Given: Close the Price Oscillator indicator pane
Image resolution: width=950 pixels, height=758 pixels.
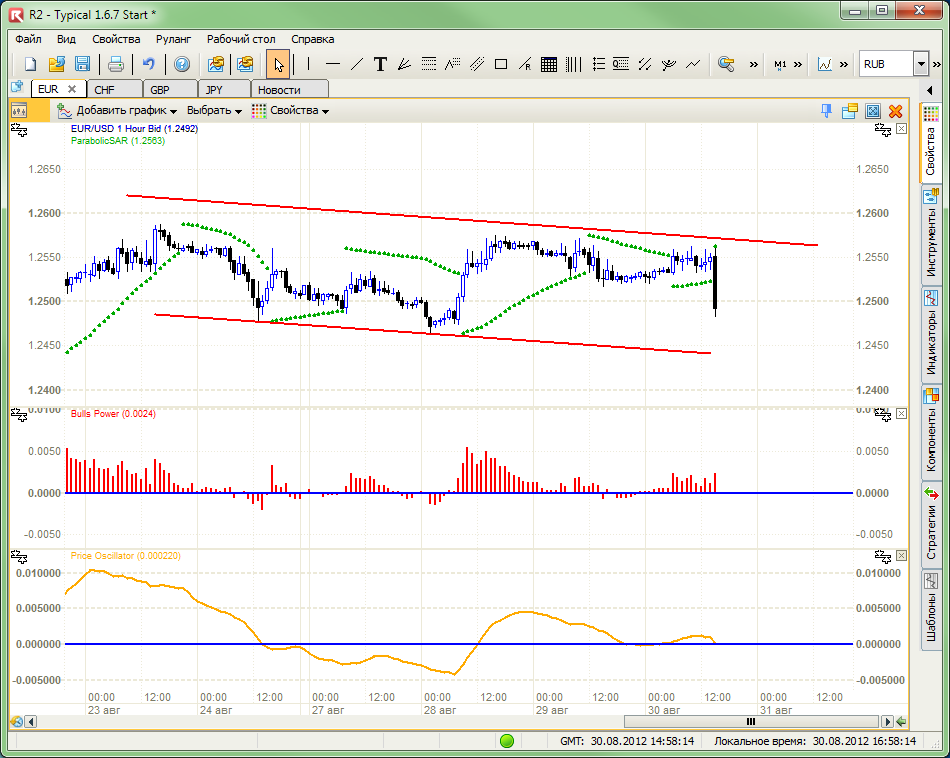Looking at the screenshot, I should tap(902, 556).
